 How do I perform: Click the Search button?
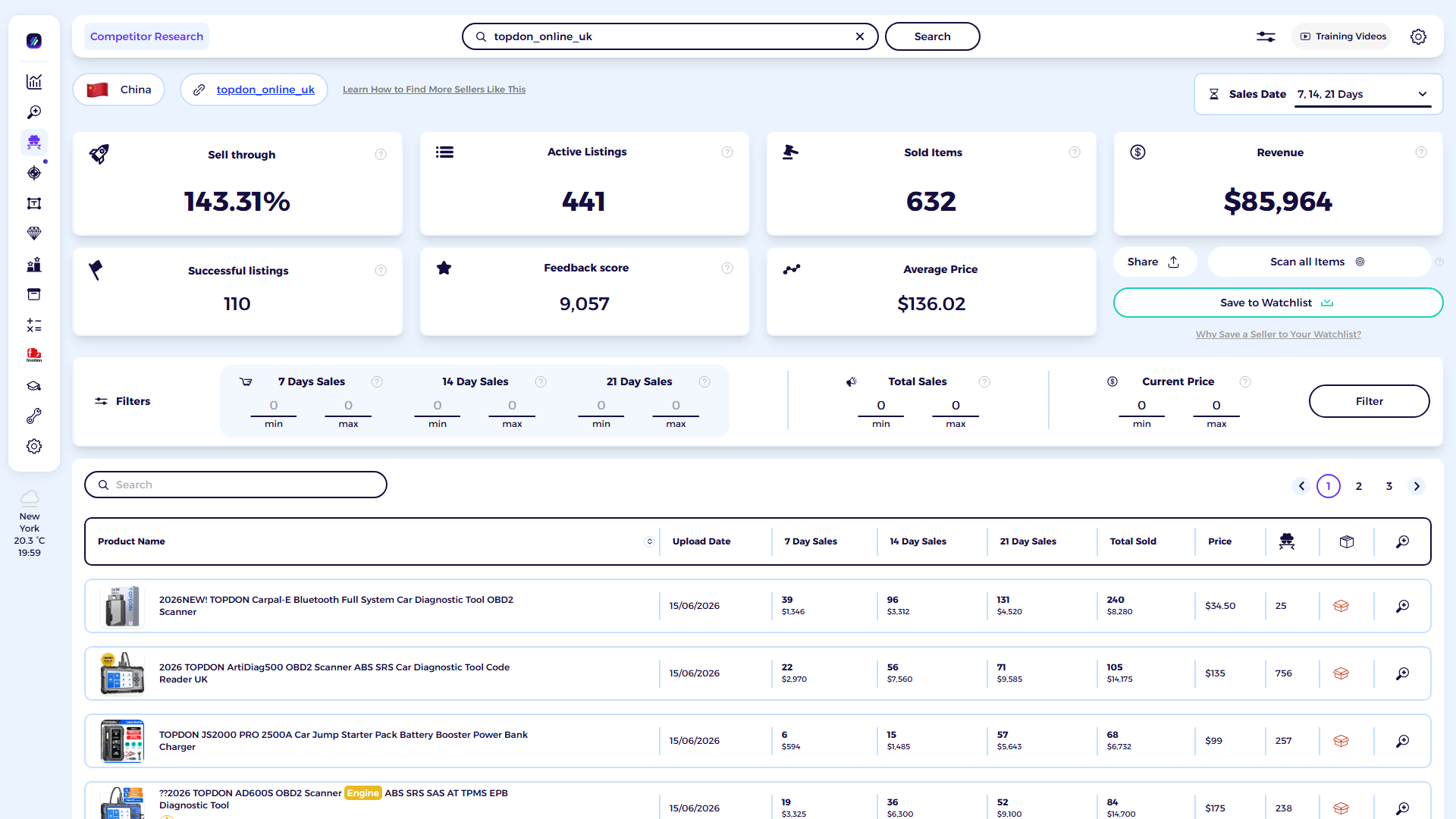[x=932, y=36]
